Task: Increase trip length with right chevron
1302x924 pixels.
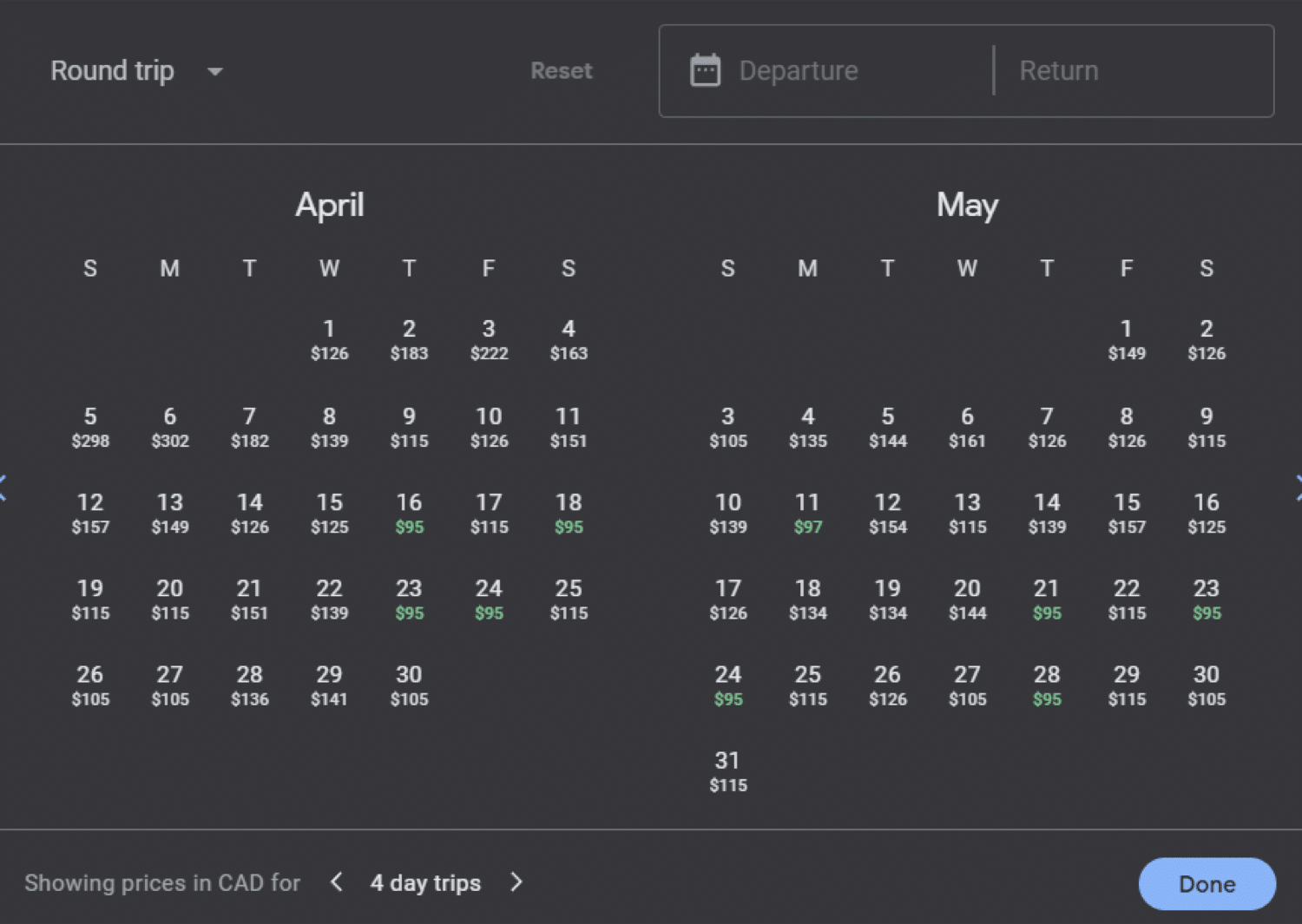Action: 516,882
